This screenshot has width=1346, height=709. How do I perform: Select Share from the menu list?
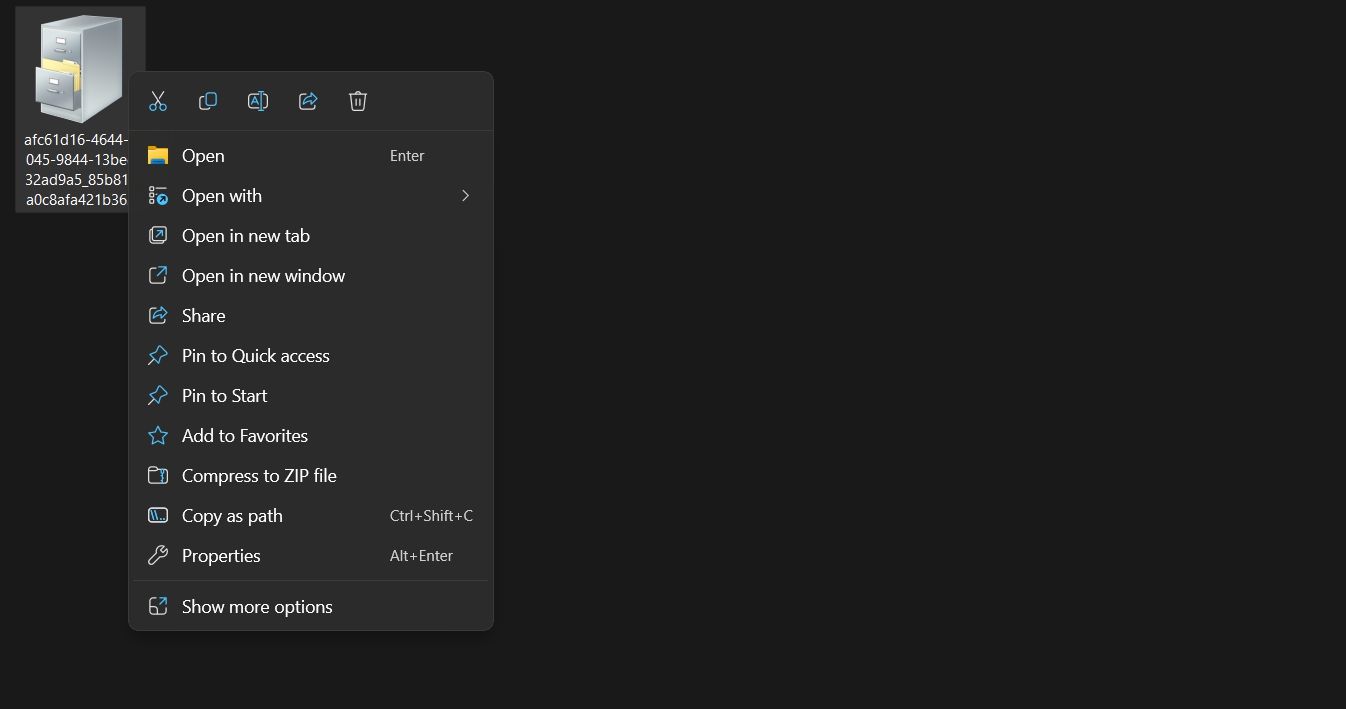click(x=203, y=315)
